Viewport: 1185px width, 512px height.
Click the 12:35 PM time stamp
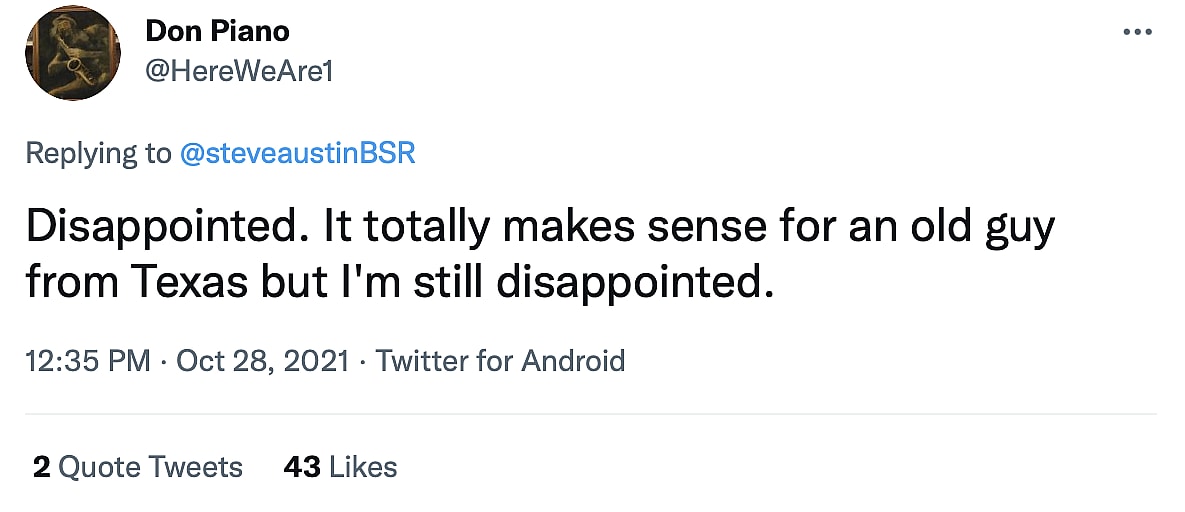tap(87, 360)
